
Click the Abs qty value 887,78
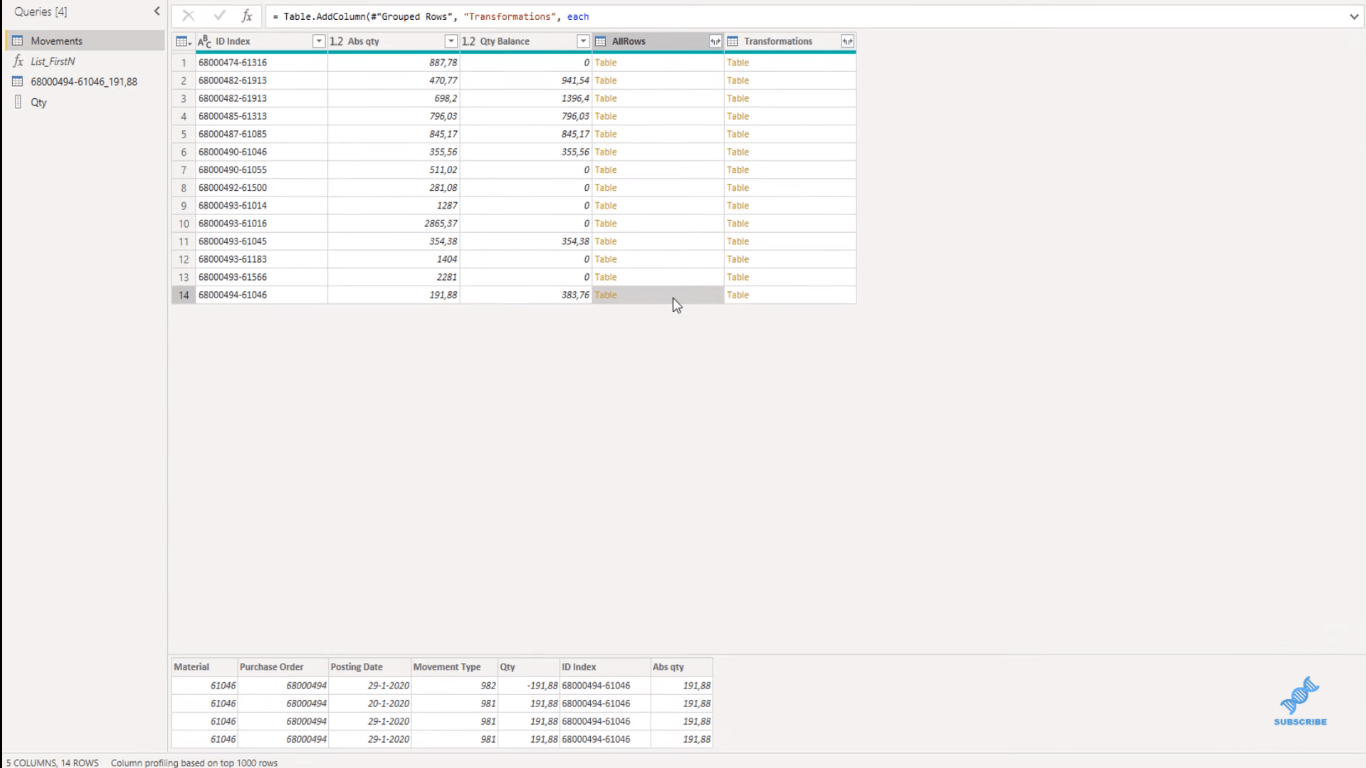[x=443, y=62]
